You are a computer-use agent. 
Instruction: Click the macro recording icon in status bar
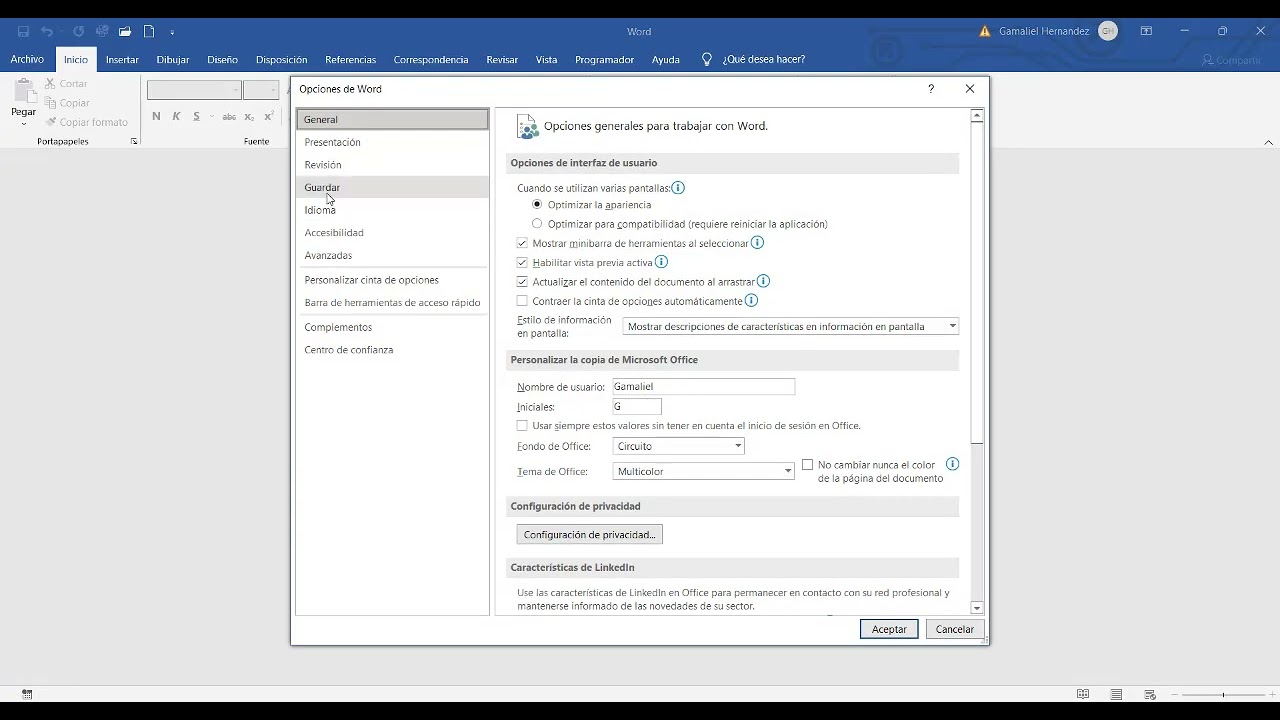point(27,694)
